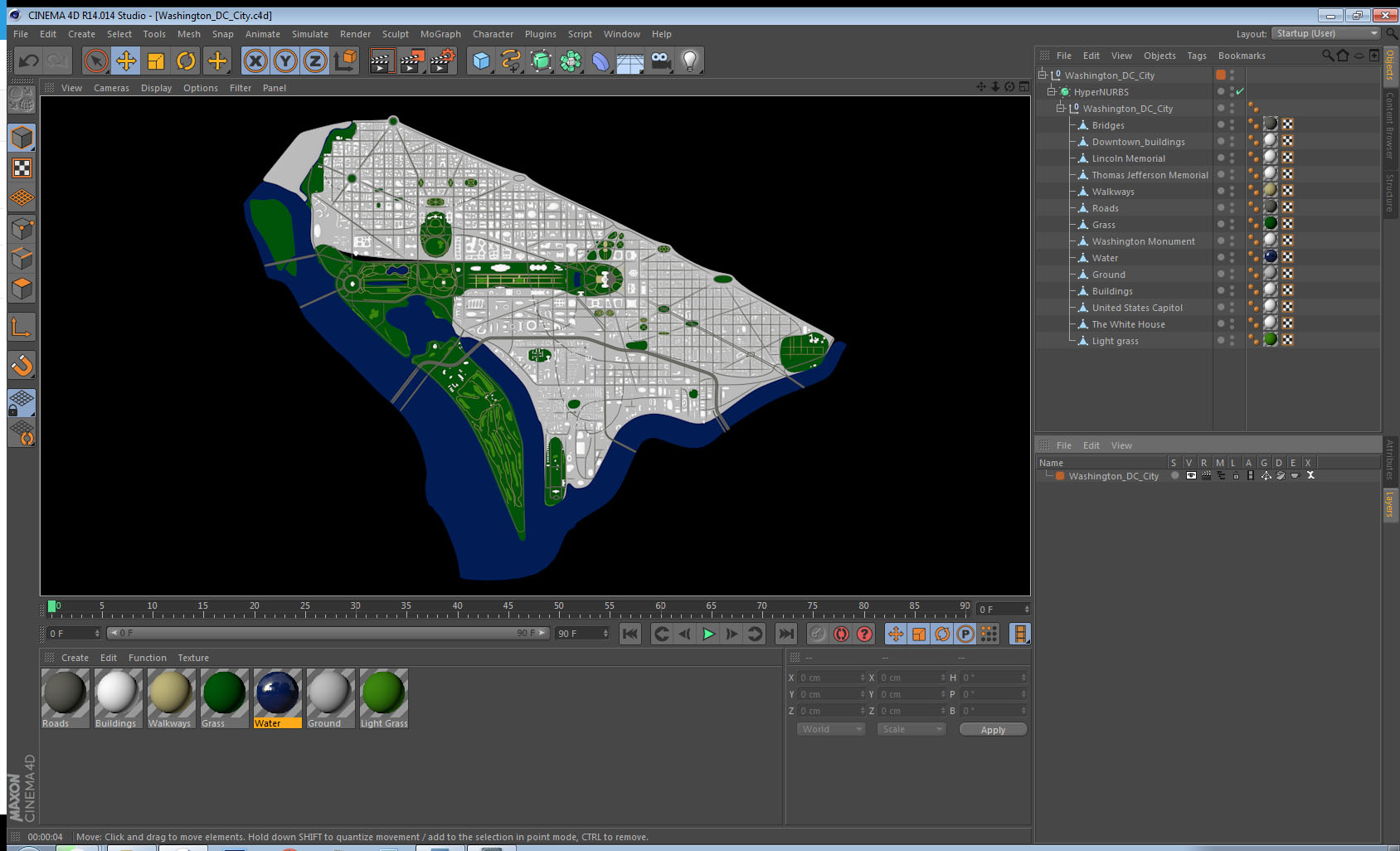The height and width of the screenshot is (851, 1400).
Task: Toggle HyperNURBS green enable checkmark
Action: pyautogui.click(x=1240, y=91)
